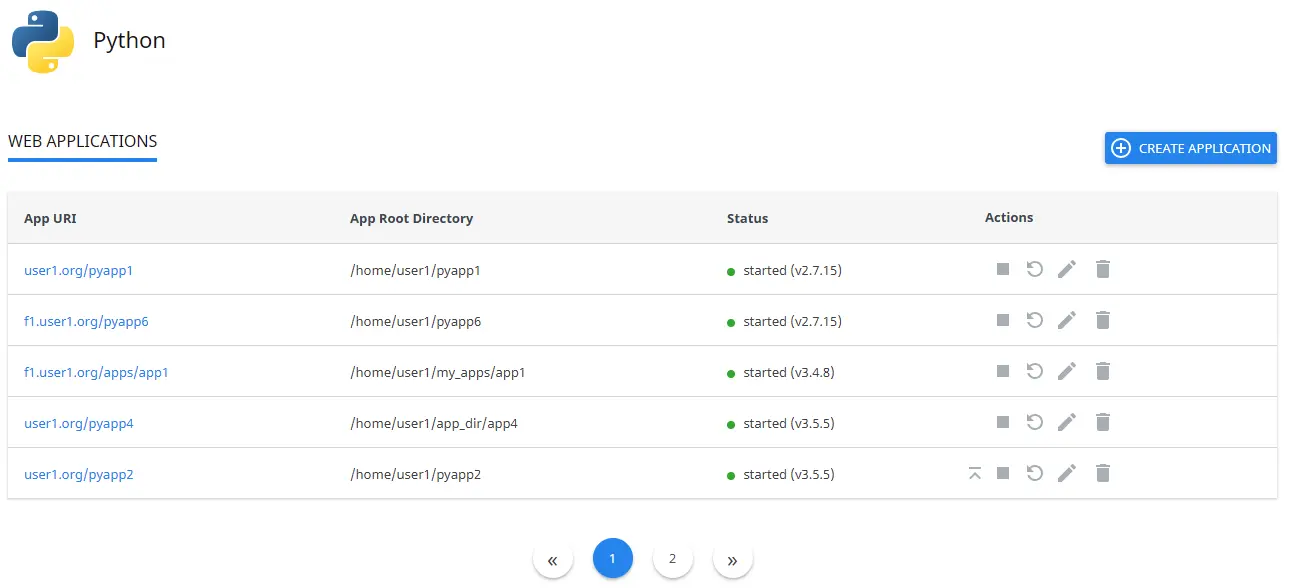Restart the user1.org/pyapp1 application
The width and height of the screenshot is (1292, 588).
click(1035, 269)
